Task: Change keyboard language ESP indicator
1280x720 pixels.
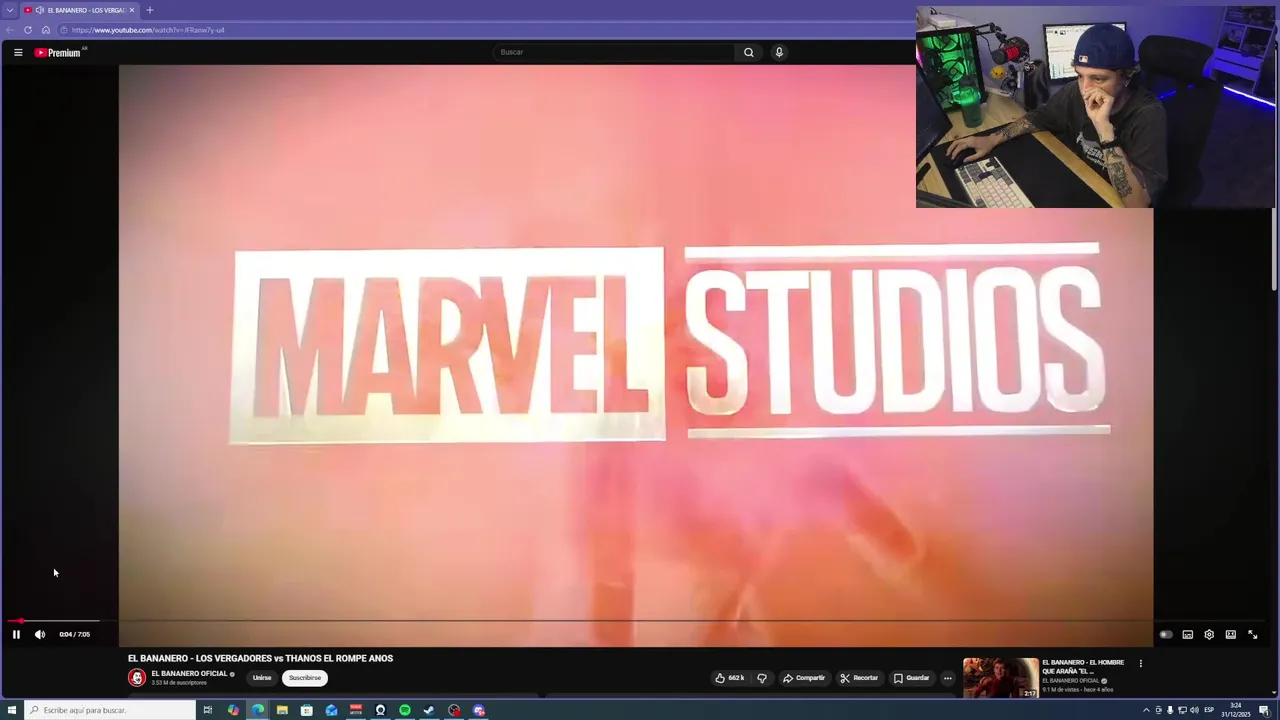Action: click(x=1209, y=710)
